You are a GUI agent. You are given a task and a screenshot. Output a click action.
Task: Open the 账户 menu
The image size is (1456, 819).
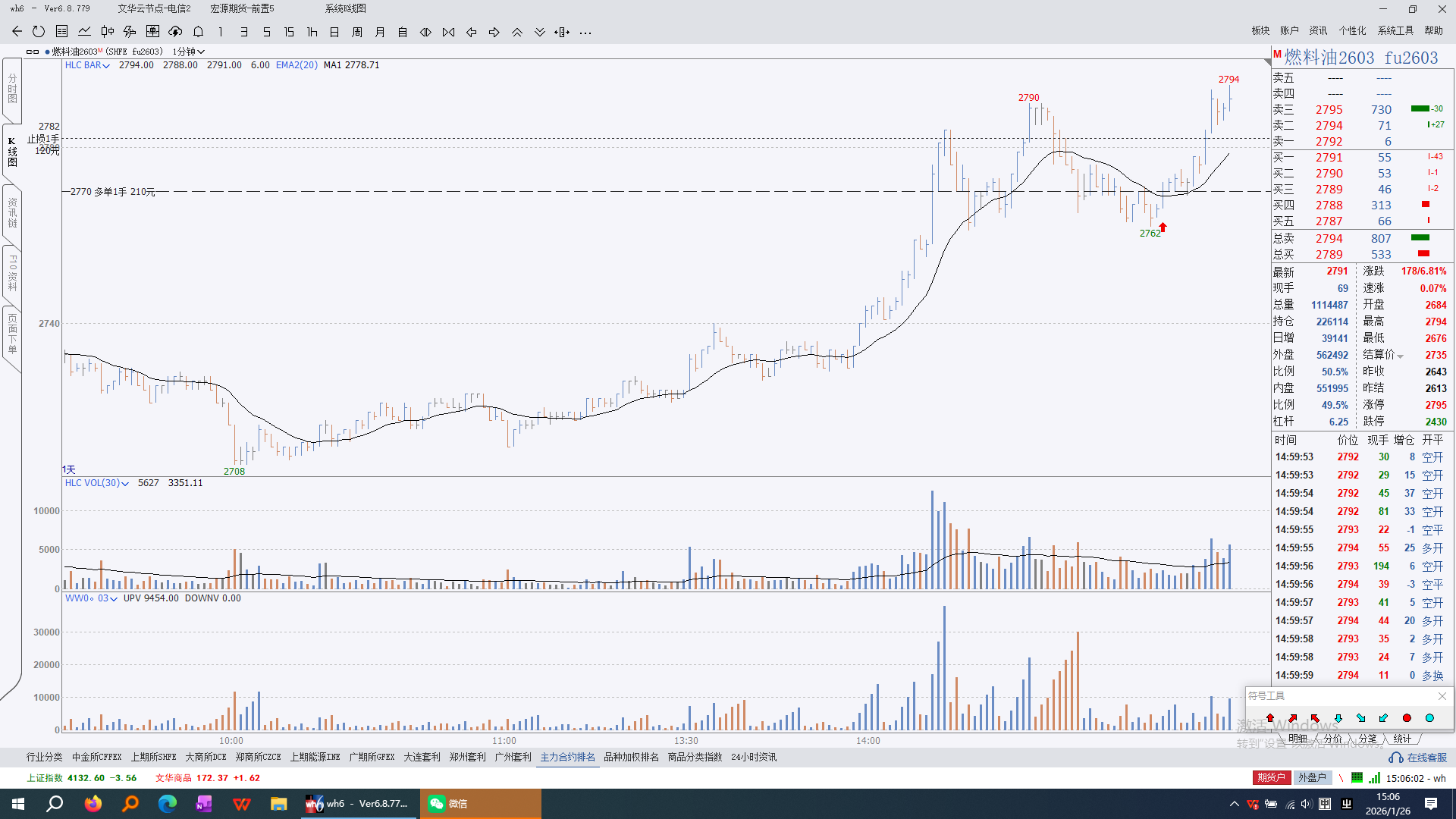tap(1289, 30)
